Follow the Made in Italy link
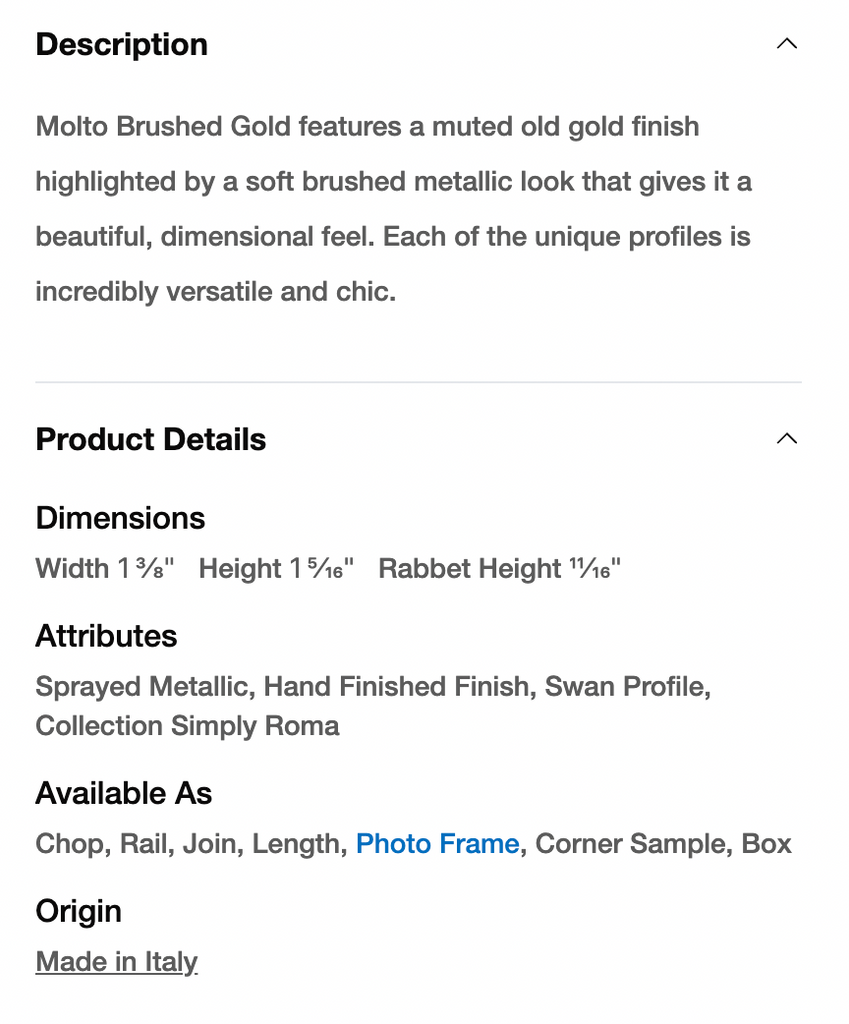The height and width of the screenshot is (1024, 849). pyautogui.click(x=117, y=962)
